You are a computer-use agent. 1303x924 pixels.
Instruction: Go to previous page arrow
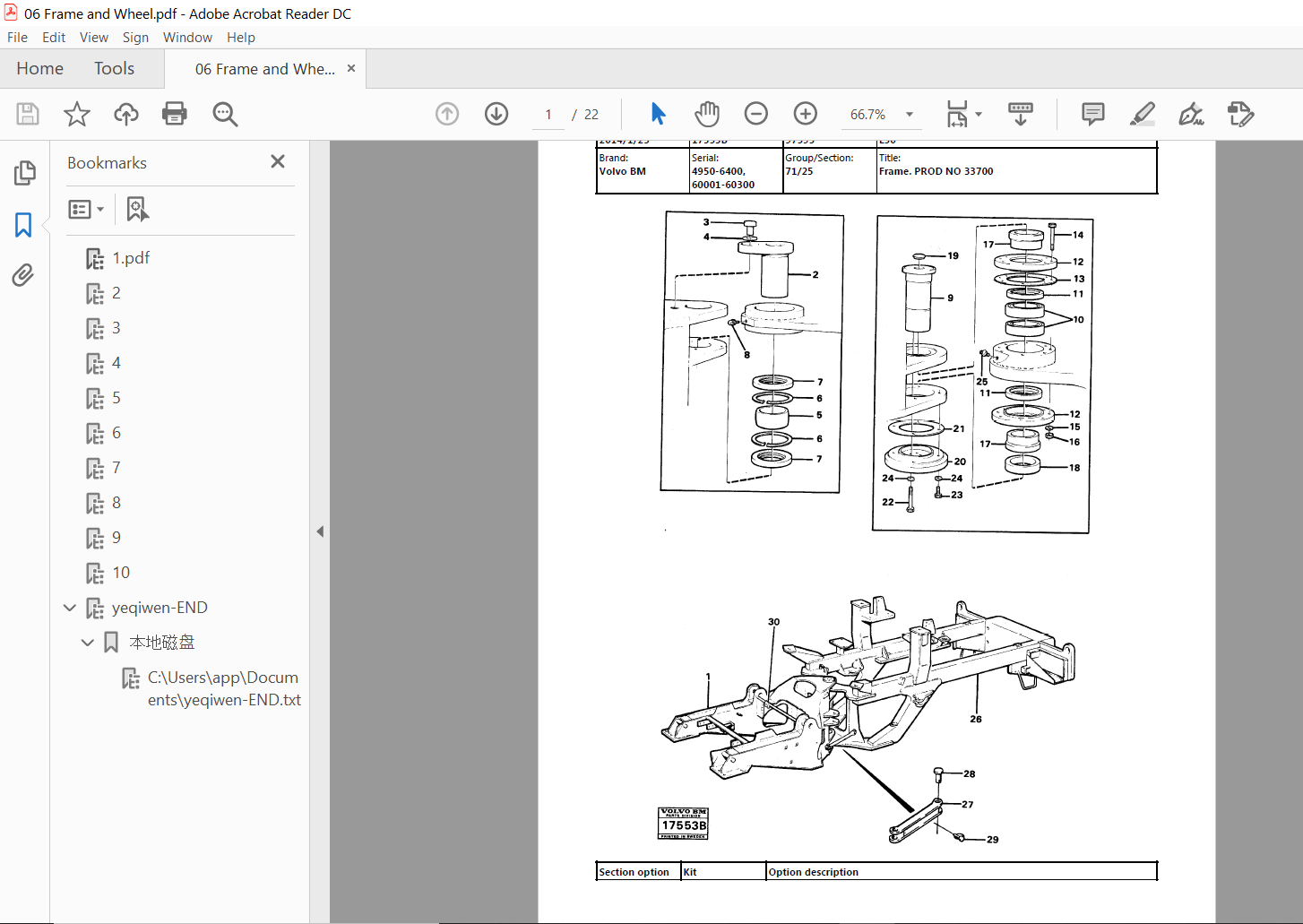click(447, 114)
